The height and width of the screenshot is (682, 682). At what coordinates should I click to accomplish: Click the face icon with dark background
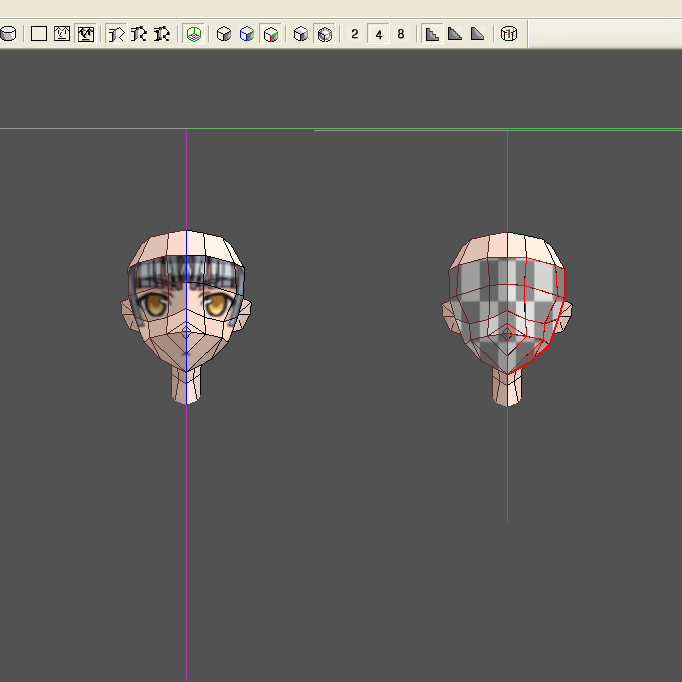coord(85,34)
